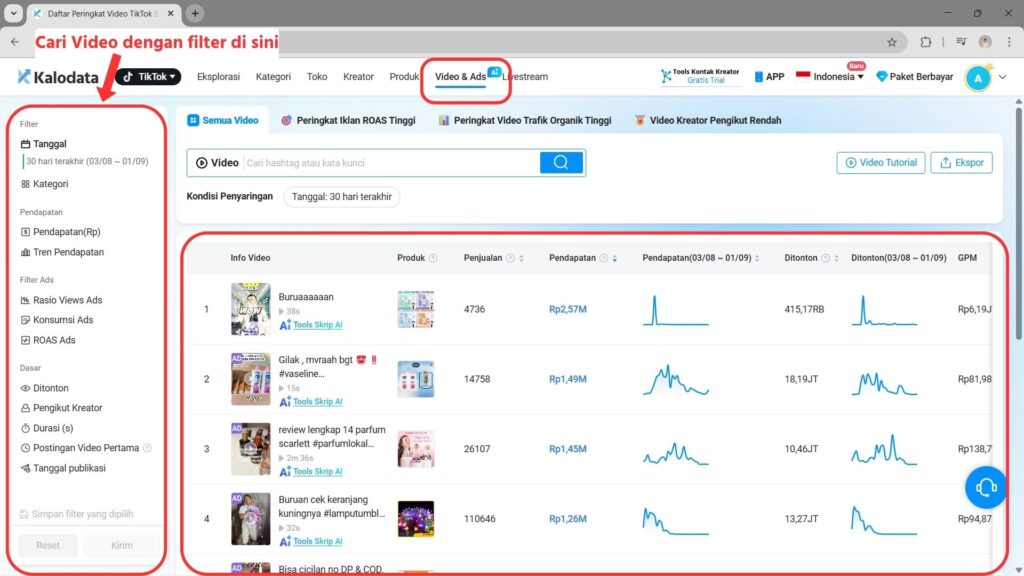Open the Buruaaaaaan video thumbnail

(250, 309)
